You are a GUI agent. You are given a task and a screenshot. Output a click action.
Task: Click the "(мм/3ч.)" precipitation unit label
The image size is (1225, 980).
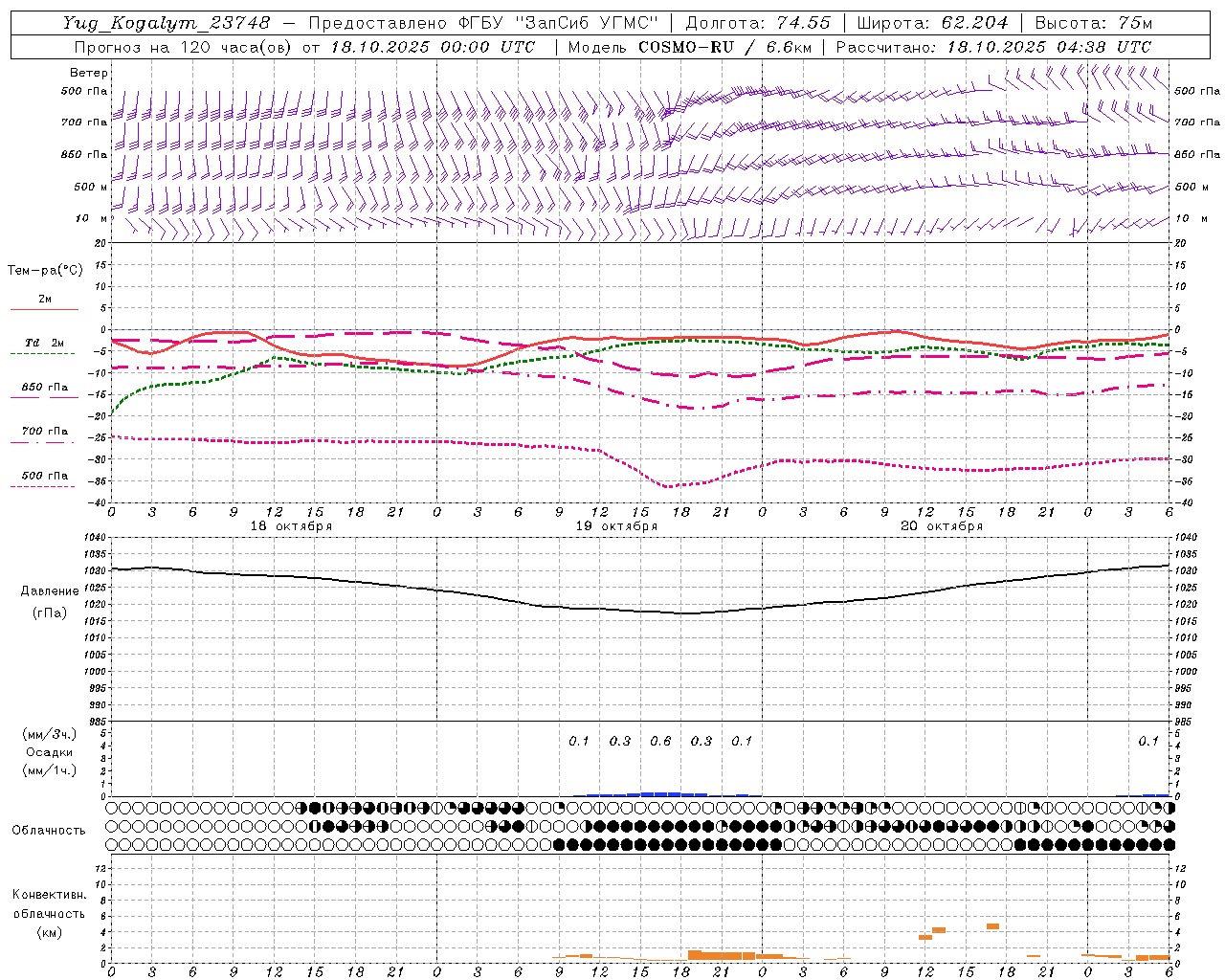click(x=49, y=734)
